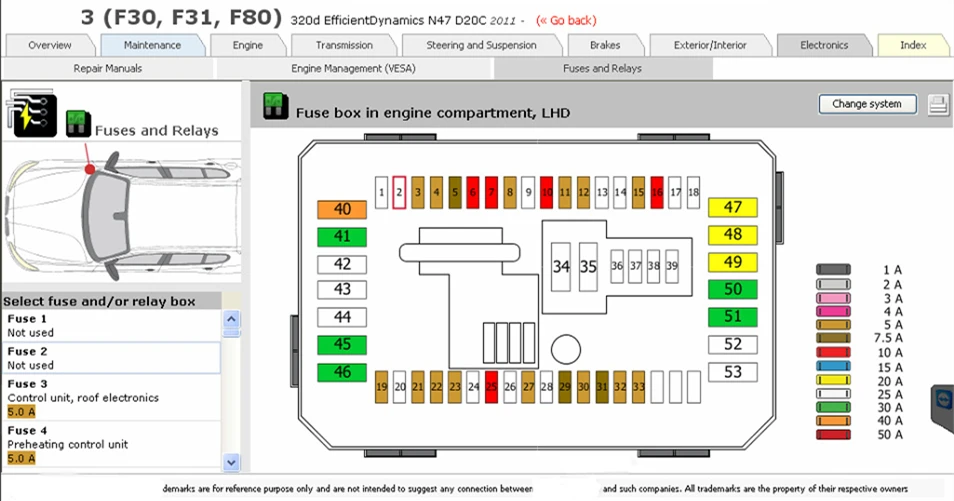Click the 40 A orange legend swatch
The width and height of the screenshot is (954, 501).
tap(833, 421)
